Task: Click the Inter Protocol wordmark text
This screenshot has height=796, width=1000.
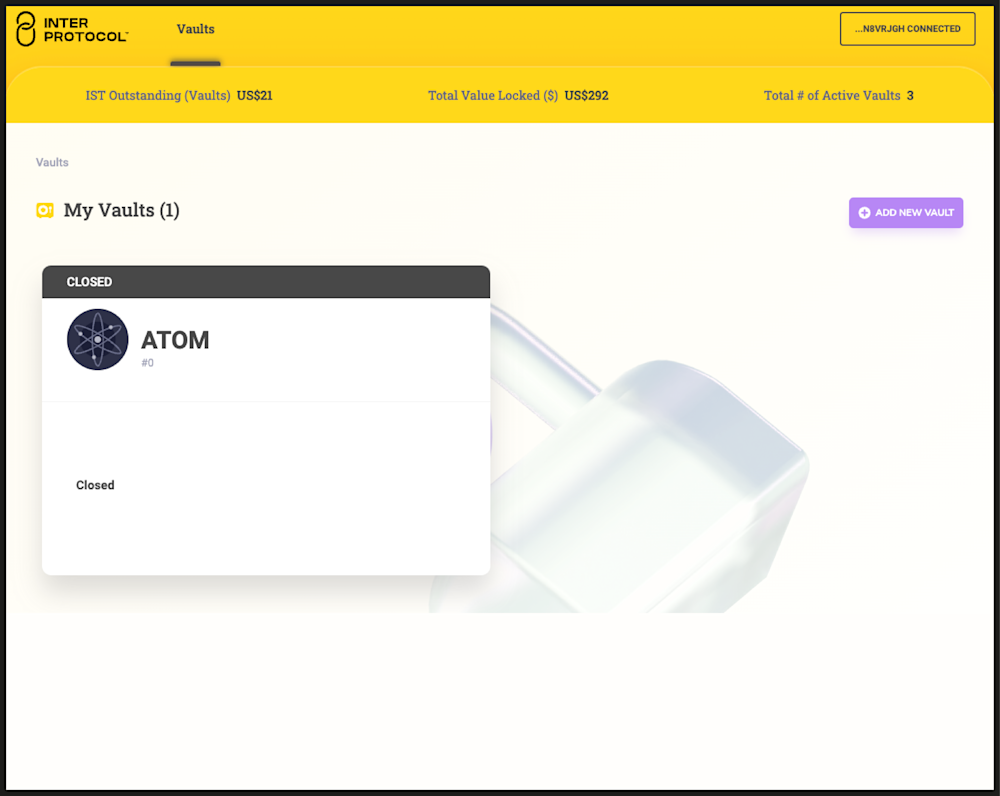Action: click(x=85, y=30)
